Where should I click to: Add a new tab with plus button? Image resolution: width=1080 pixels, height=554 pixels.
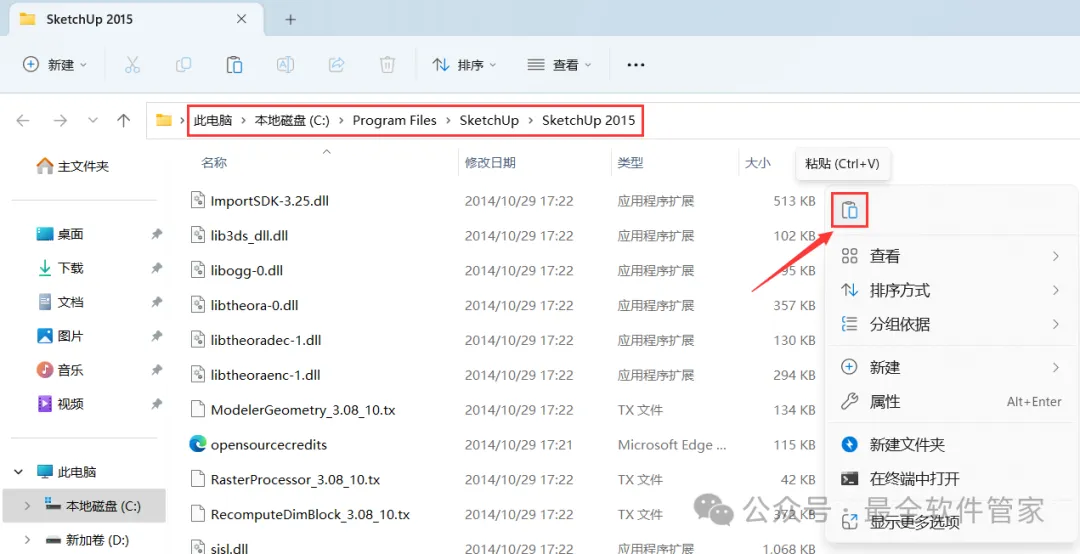pos(291,19)
